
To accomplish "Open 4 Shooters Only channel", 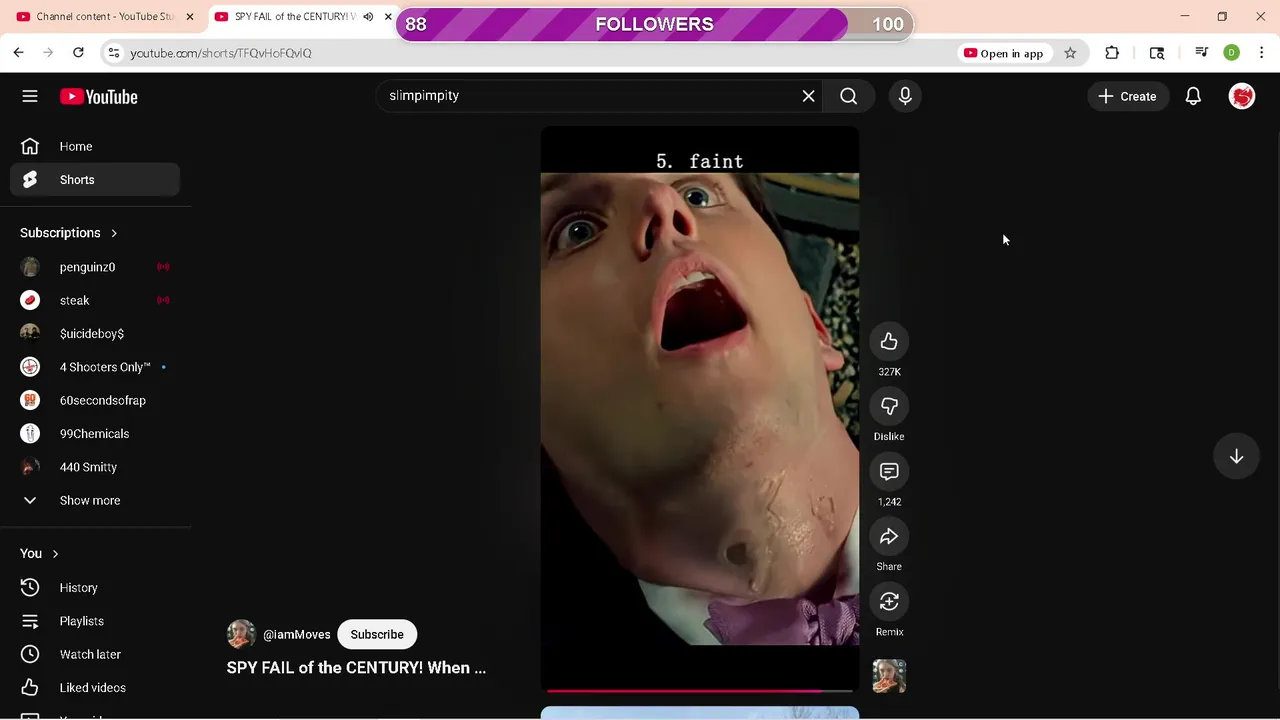I will tap(95, 367).
